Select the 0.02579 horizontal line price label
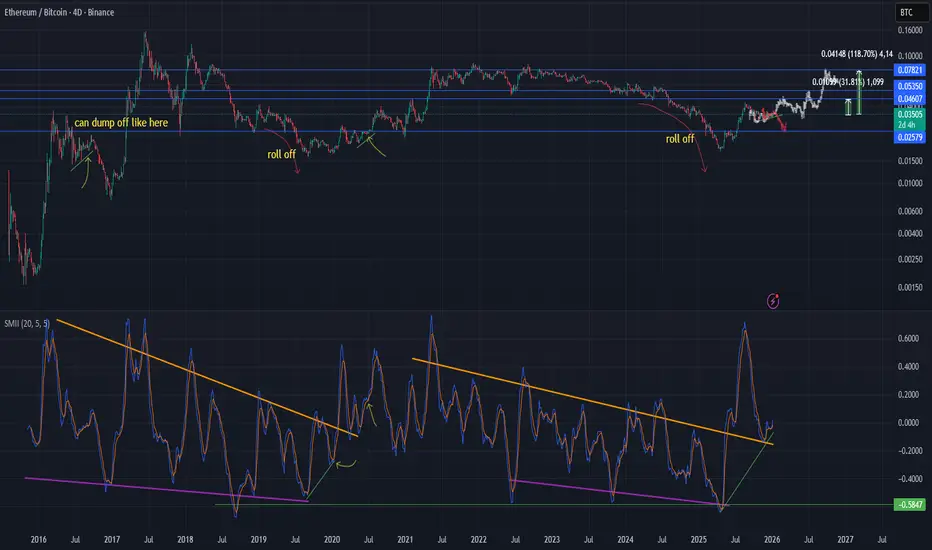Image resolution: width=932 pixels, height=550 pixels. click(x=909, y=137)
